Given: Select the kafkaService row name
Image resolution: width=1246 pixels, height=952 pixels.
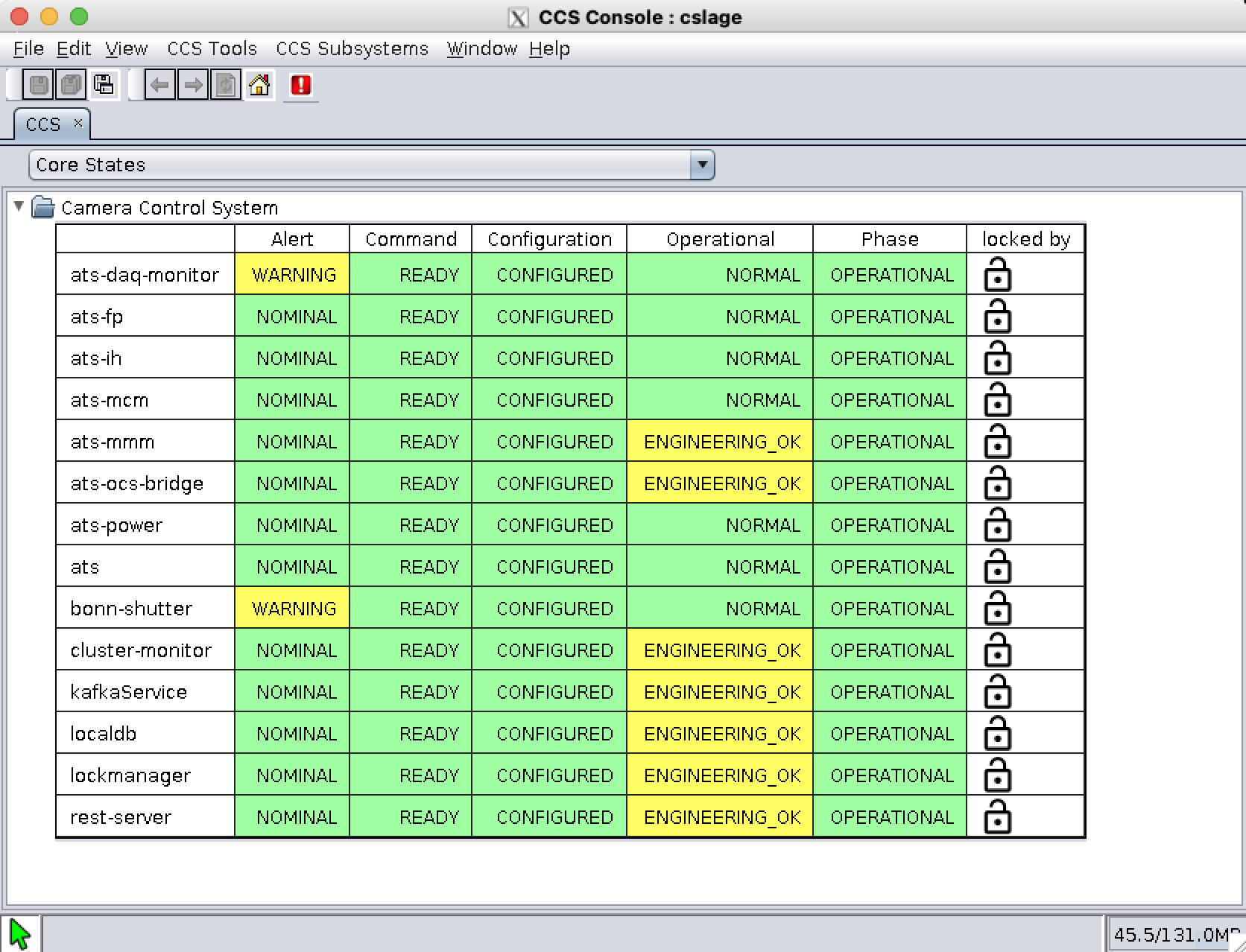Looking at the screenshot, I should (128, 692).
